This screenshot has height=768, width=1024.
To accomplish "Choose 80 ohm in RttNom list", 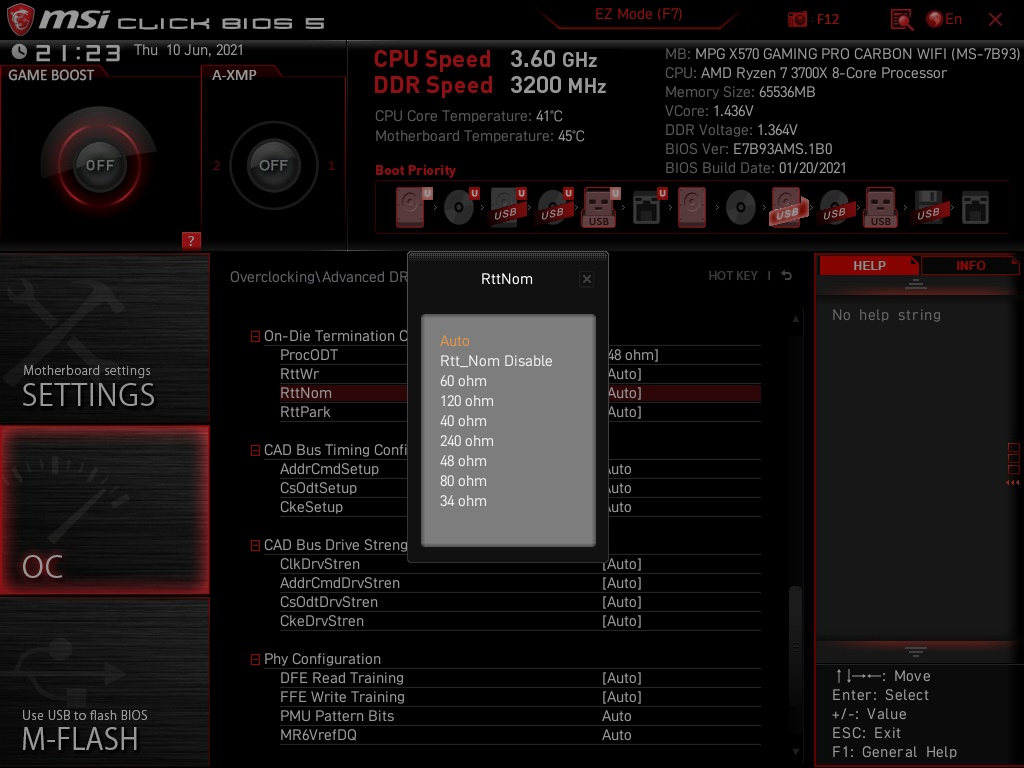I will [463, 481].
